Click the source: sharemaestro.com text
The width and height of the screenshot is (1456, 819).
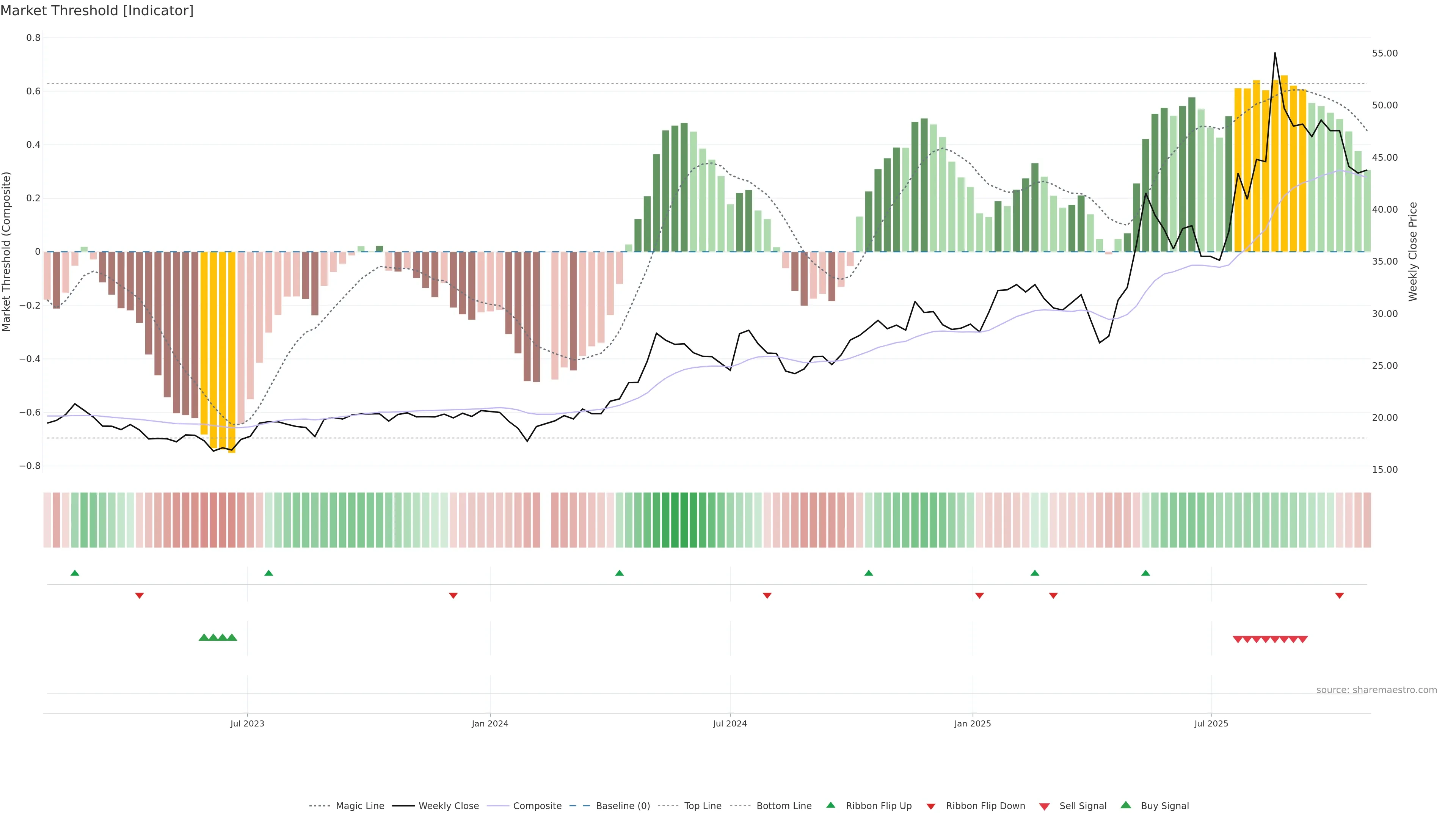(1376, 690)
